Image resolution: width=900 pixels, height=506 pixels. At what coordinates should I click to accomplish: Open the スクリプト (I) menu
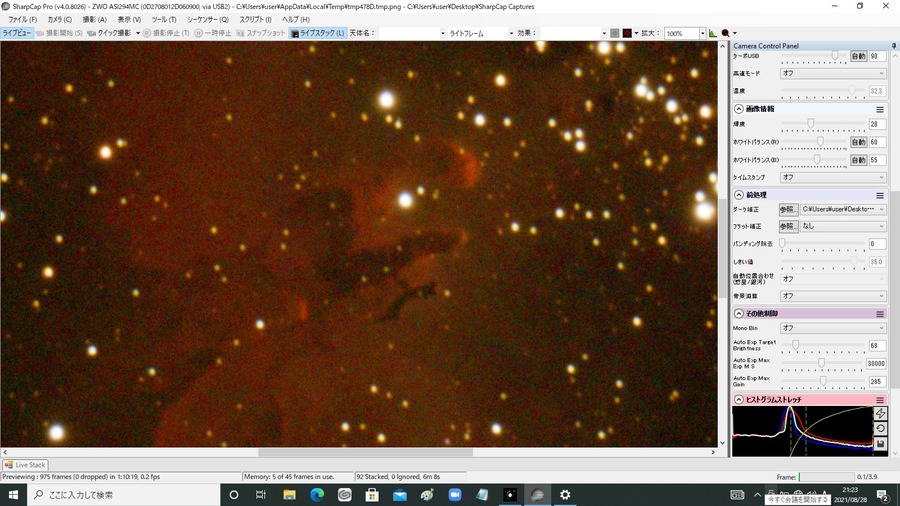(x=255, y=20)
